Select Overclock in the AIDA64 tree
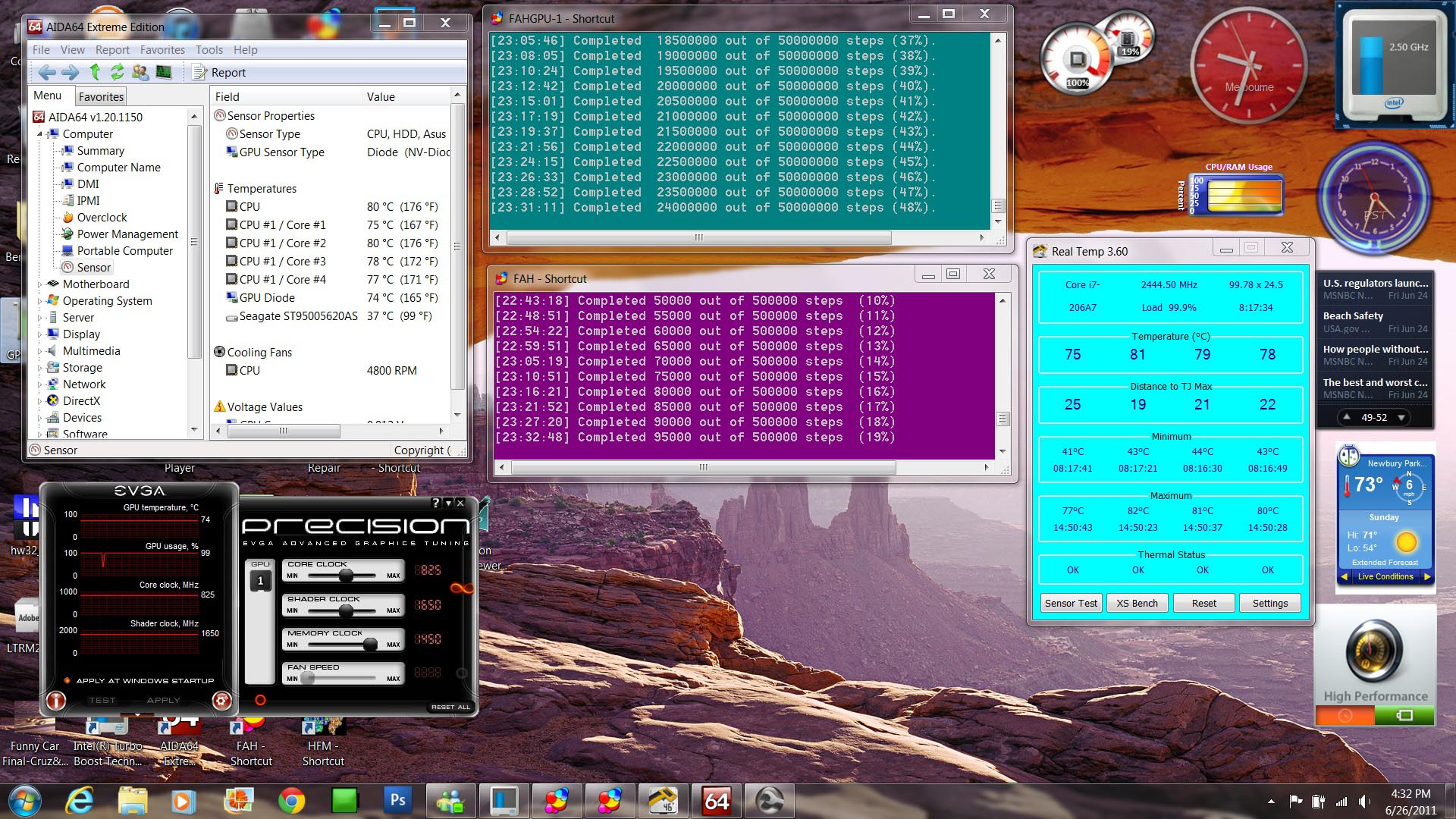Viewport: 1456px width, 819px height. (x=102, y=217)
